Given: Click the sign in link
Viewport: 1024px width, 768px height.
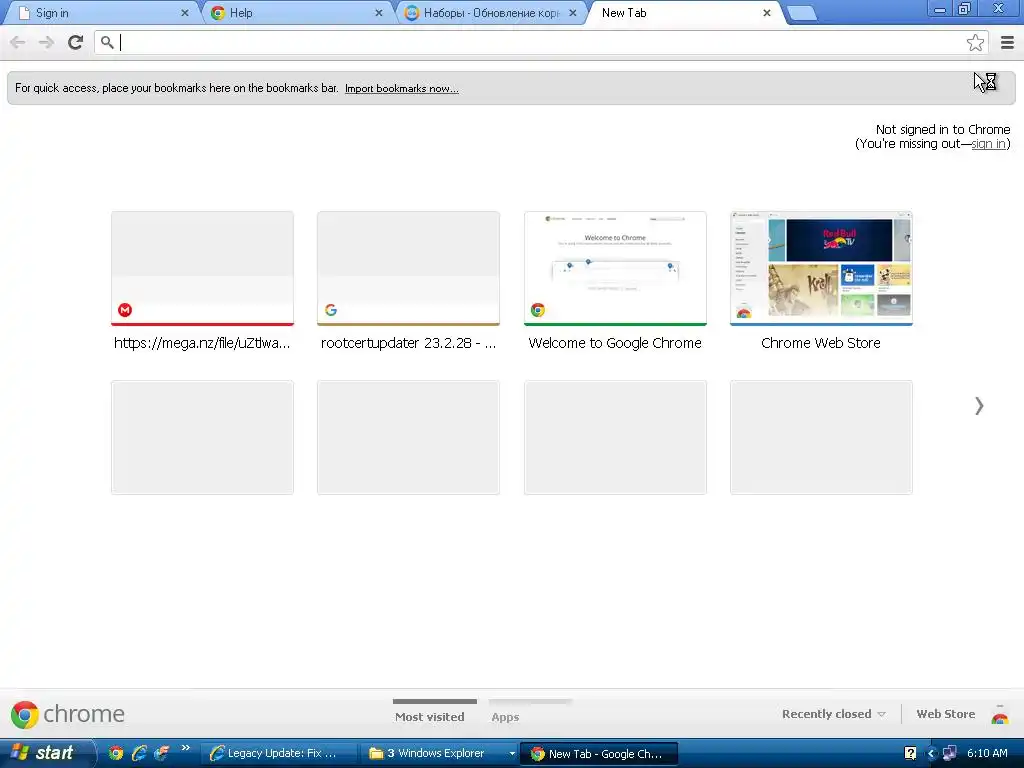Looking at the screenshot, I should 988,144.
